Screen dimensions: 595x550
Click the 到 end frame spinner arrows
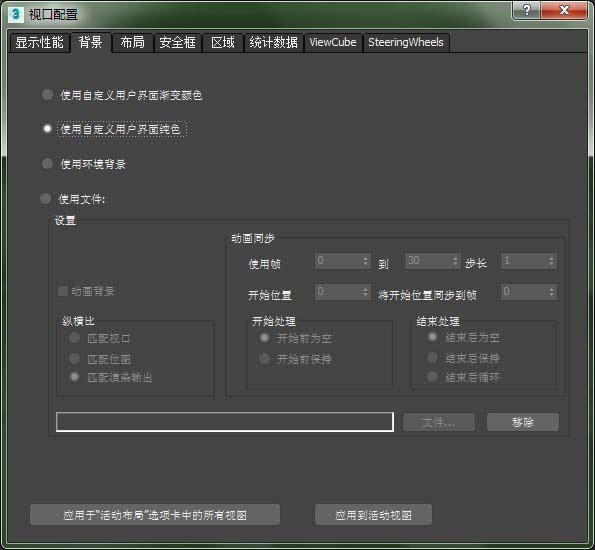pyautogui.click(x=455, y=261)
